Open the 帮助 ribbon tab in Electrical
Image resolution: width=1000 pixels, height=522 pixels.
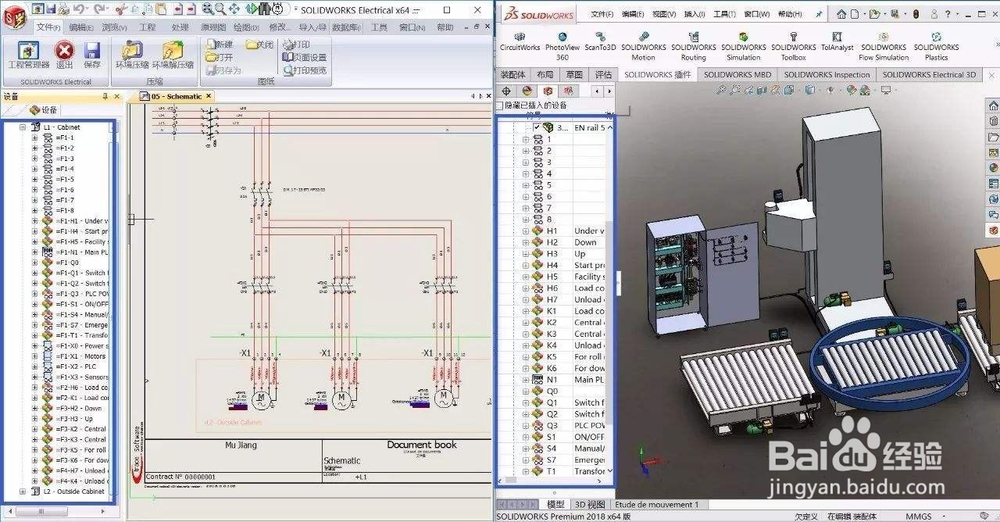click(x=445, y=27)
